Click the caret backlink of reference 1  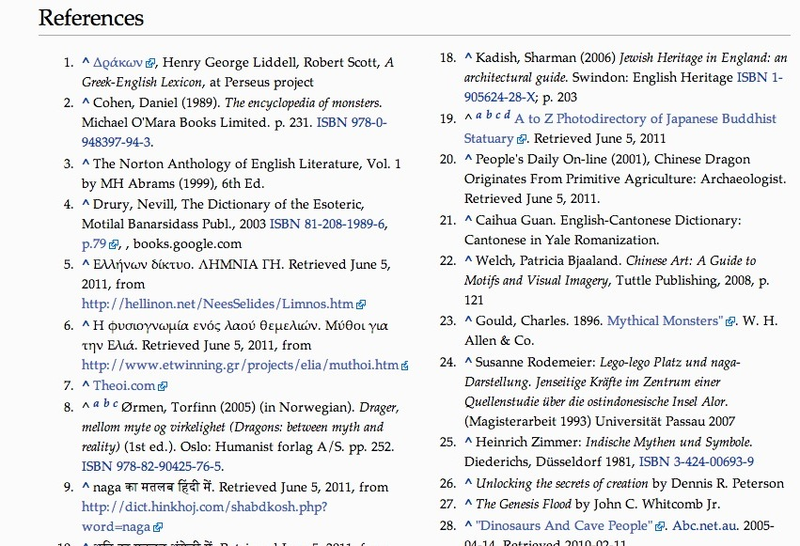tap(85, 62)
